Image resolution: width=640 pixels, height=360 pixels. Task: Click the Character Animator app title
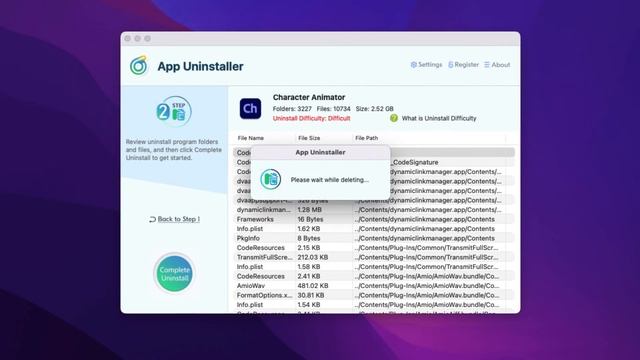click(309, 97)
